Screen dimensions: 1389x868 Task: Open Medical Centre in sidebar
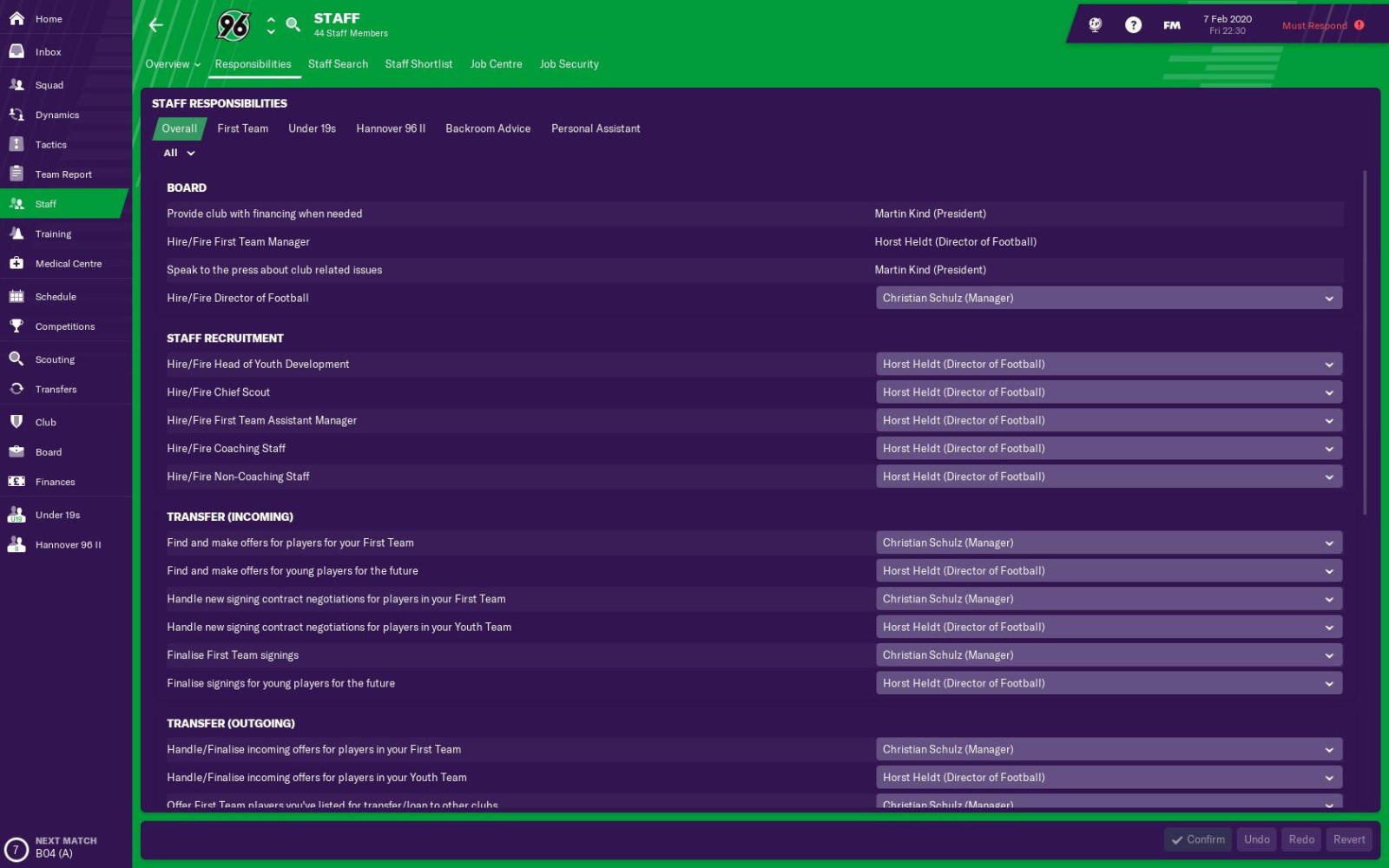pos(68,264)
